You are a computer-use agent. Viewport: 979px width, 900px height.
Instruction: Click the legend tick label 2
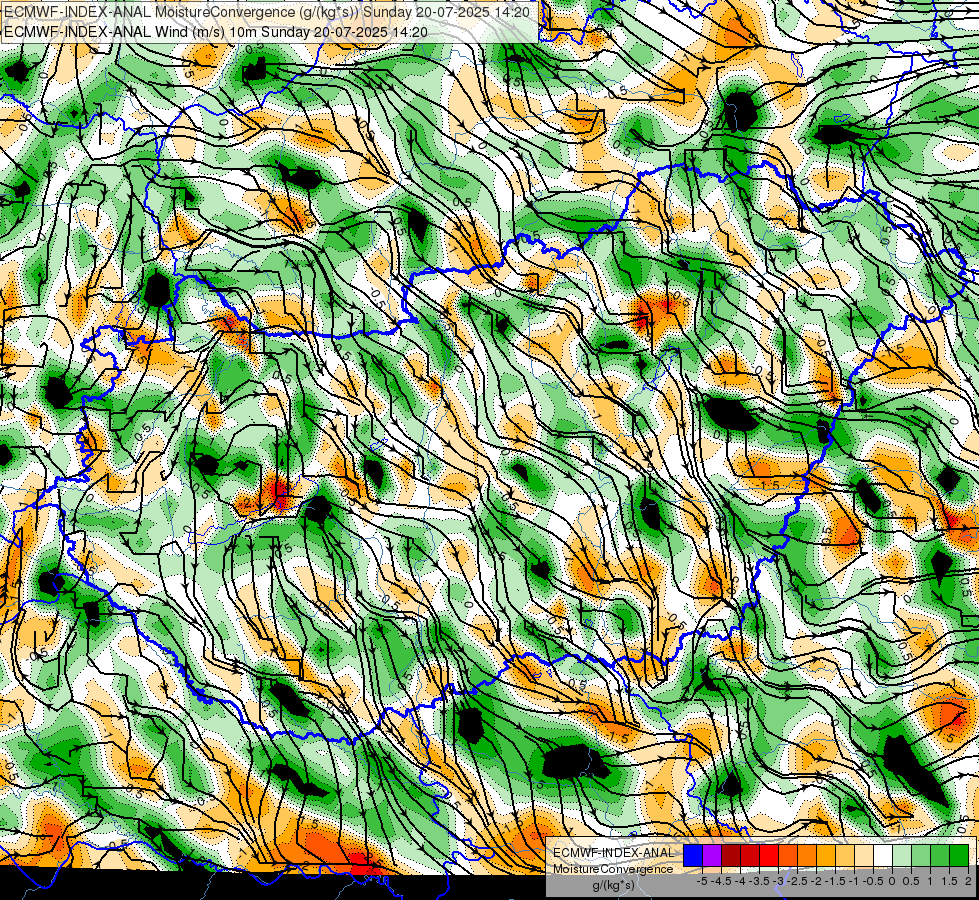click(968, 881)
